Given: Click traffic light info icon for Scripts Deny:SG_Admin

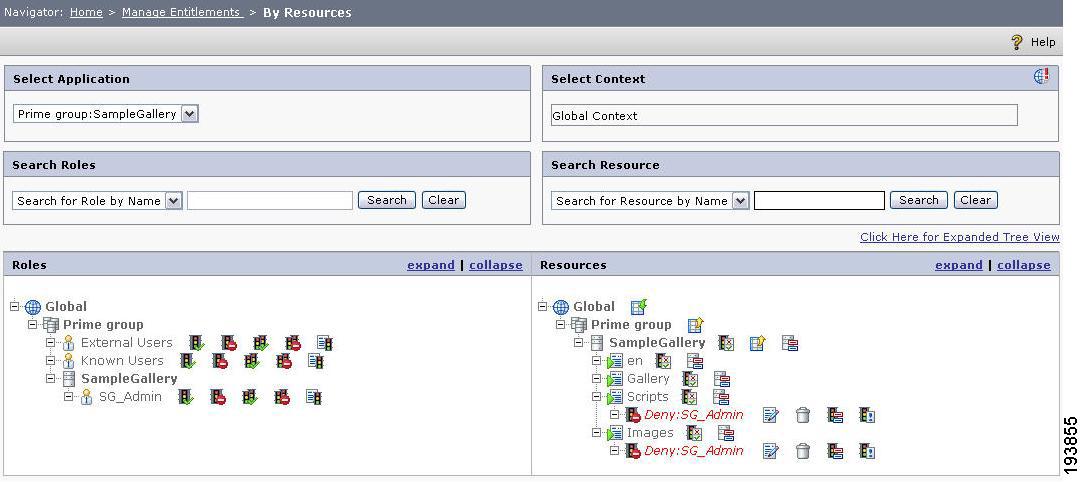Looking at the screenshot, I should point(867,414).
